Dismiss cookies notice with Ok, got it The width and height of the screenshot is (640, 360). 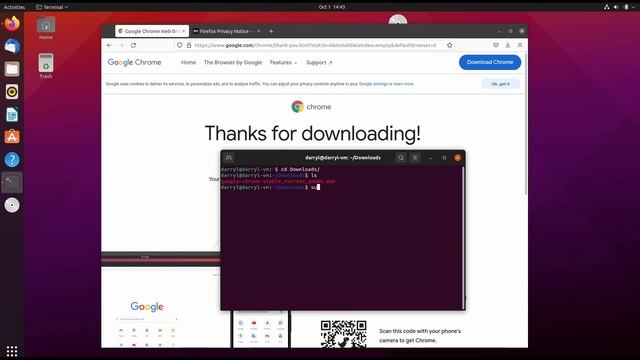[500, 84]
